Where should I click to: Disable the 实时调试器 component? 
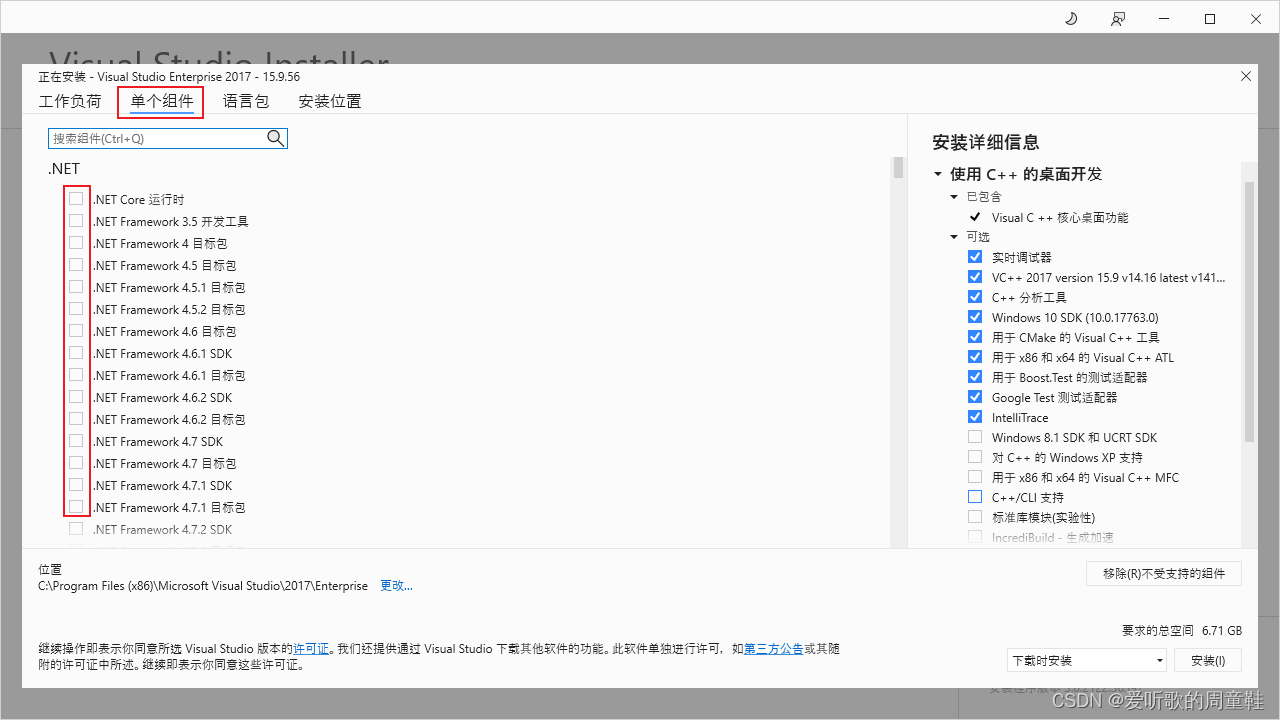click(975, 256)
